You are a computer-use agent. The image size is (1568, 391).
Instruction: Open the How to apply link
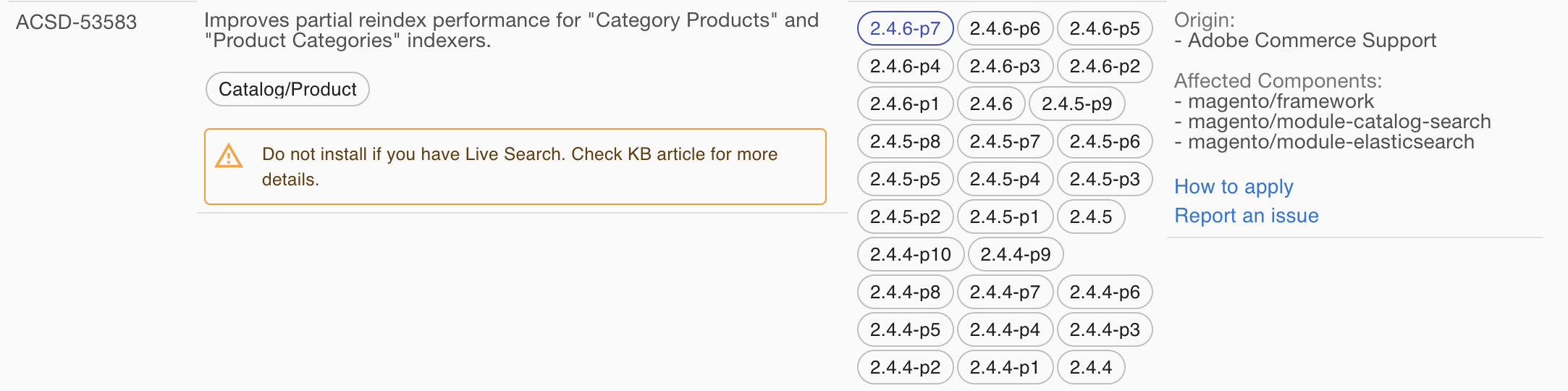pyautogui.click(x=1234, y=187)
